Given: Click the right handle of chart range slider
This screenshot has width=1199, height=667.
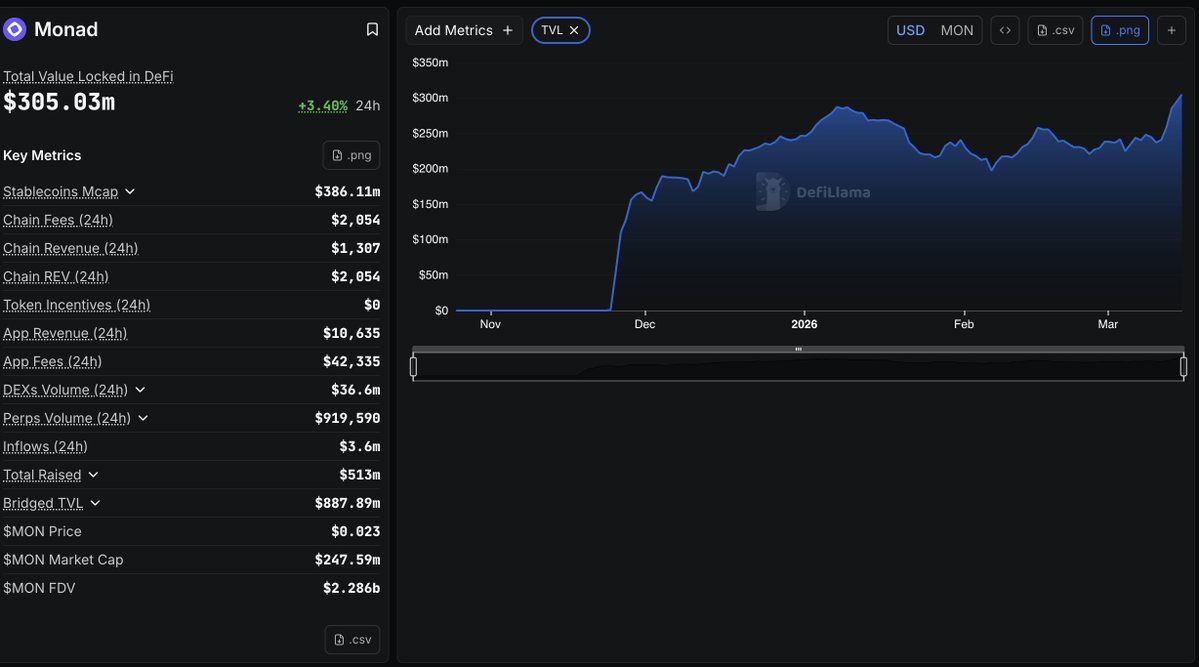Looking at the screenshot, I should (x=1183, y=367).
